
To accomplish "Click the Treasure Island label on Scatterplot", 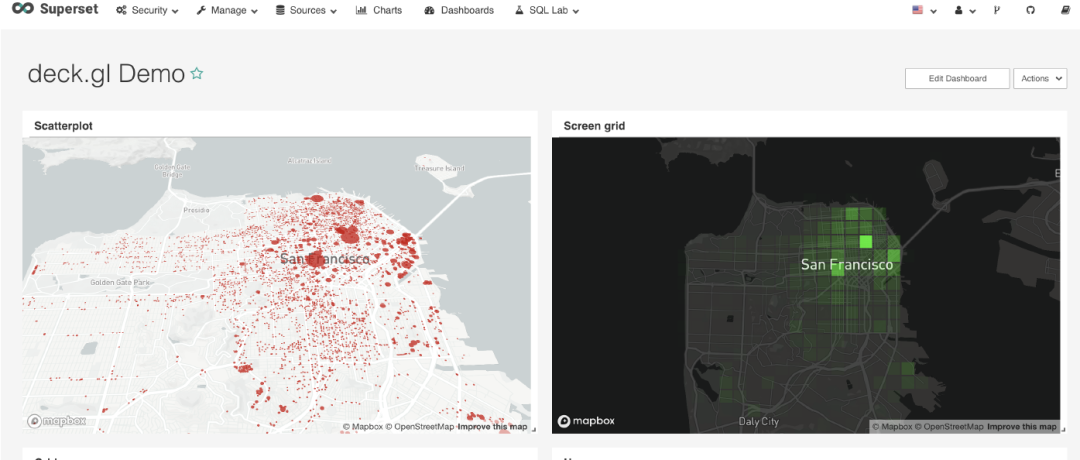I will pyautogui.click(x=437, y=167).
